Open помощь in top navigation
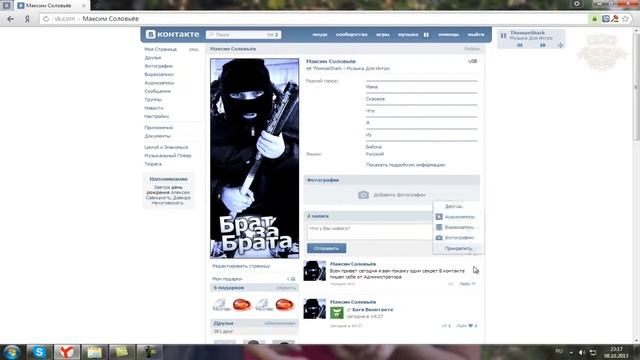The width and height of the screenshot is (640, 360). pos(449,35)
